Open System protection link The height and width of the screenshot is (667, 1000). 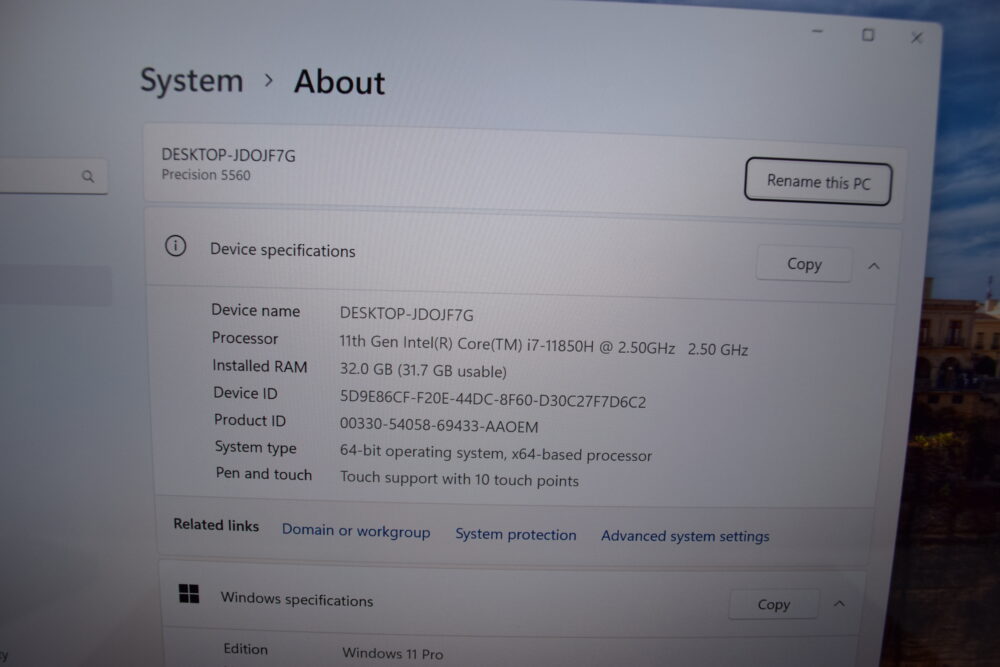[516, 534]
